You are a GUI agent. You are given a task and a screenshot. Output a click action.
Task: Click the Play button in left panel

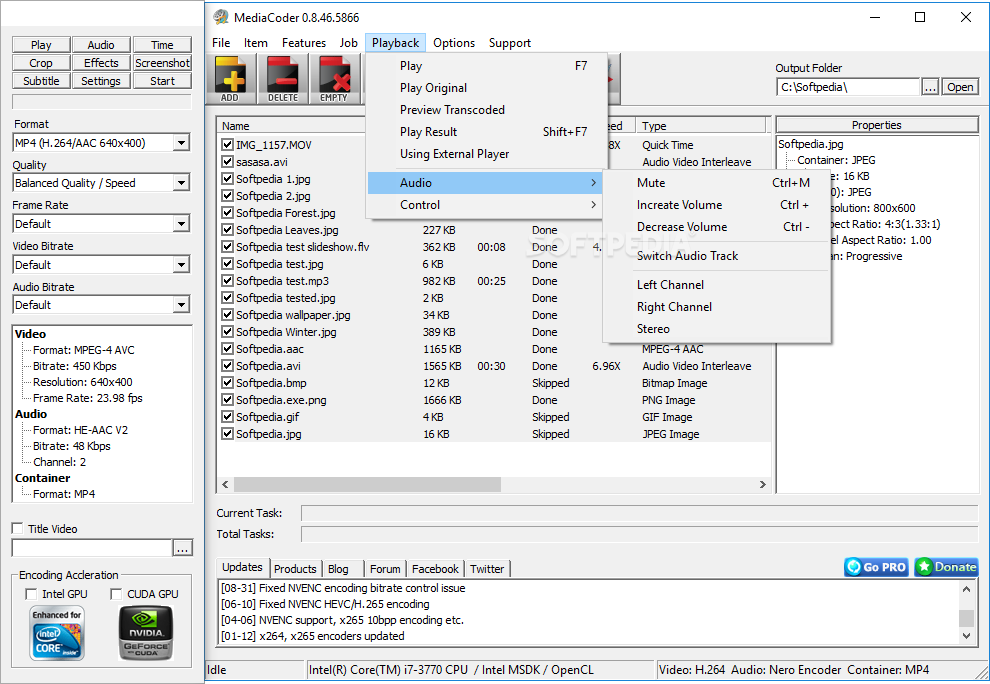tap(41, 45)
